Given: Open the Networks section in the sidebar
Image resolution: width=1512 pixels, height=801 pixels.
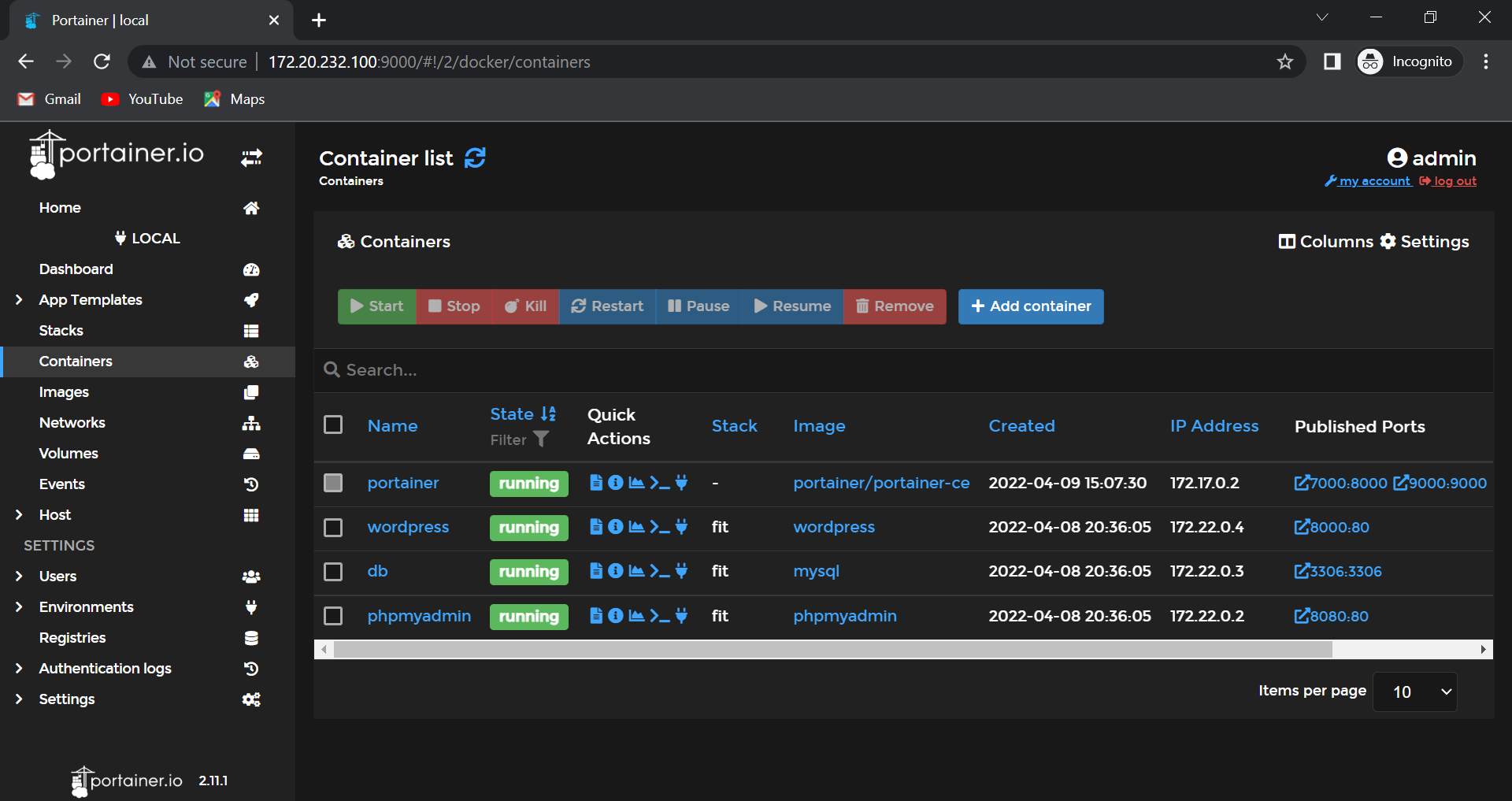Looking at the screenshot, I should (72, 422).
